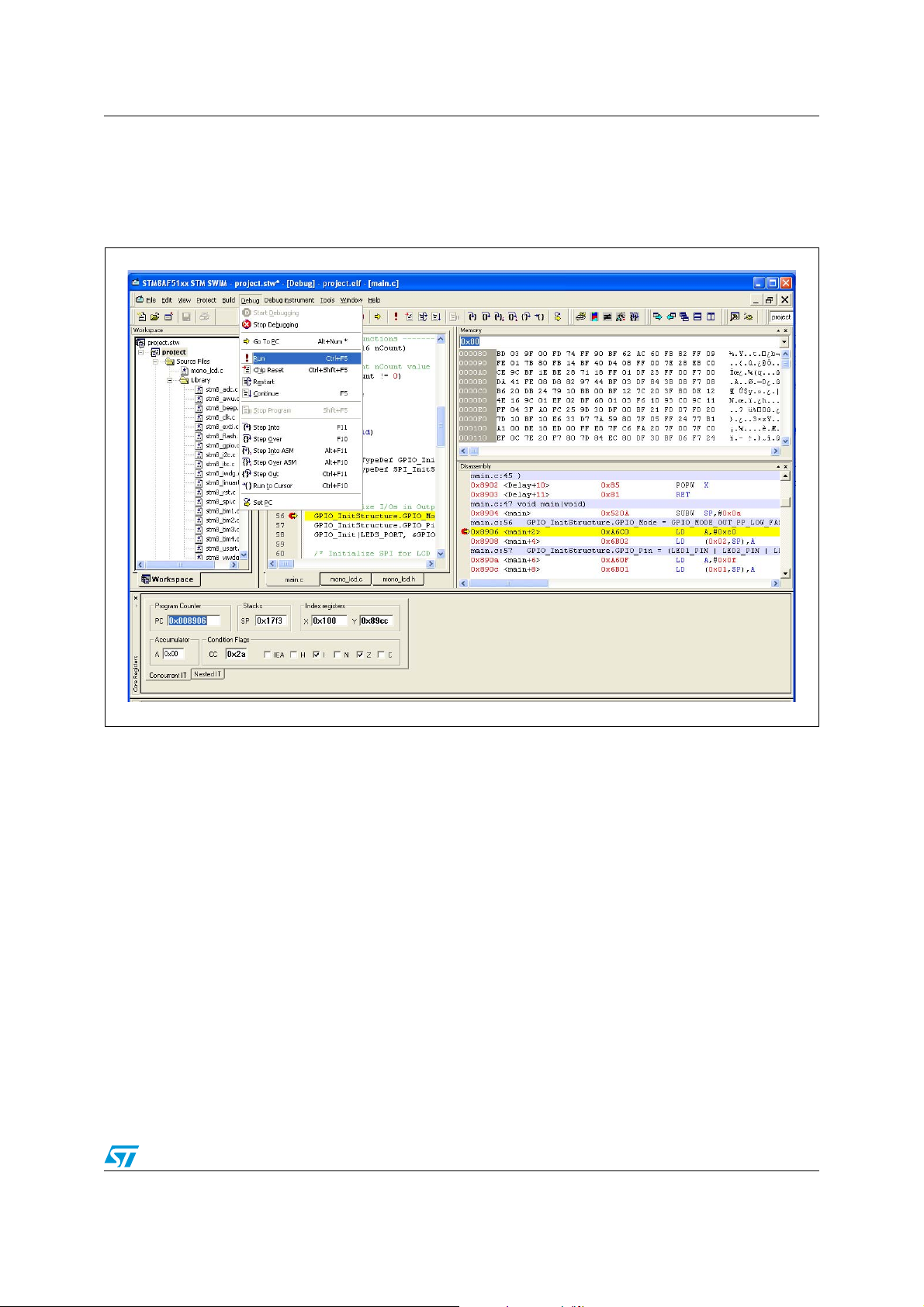Toggle the H condition flag checkbox
The height and width of the screenshot is (1307, 924).
293,655
